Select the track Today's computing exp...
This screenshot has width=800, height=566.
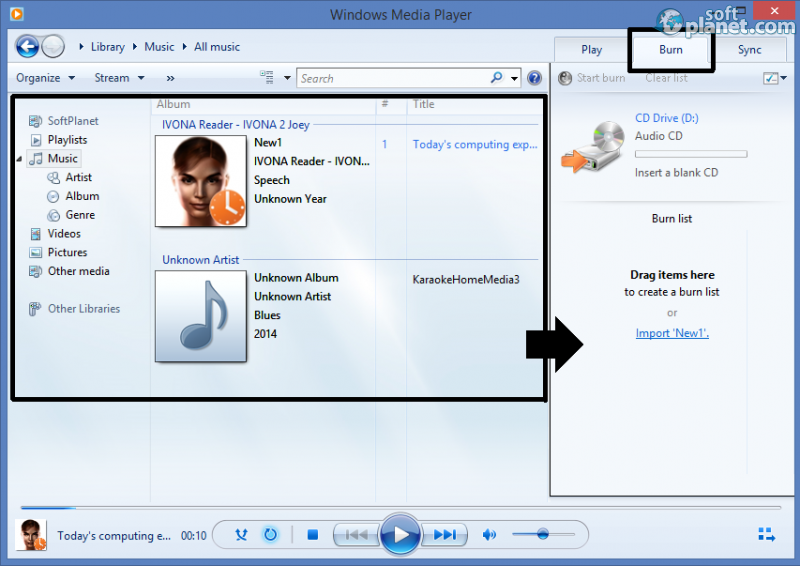(474, 144)
